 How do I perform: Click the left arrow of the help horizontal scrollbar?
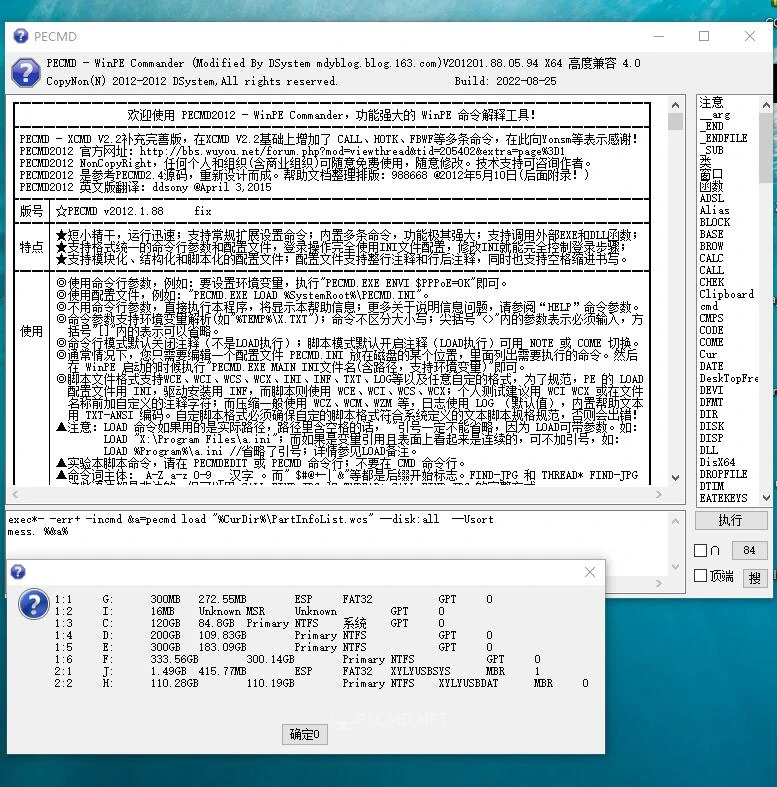(x=15, y=494)
